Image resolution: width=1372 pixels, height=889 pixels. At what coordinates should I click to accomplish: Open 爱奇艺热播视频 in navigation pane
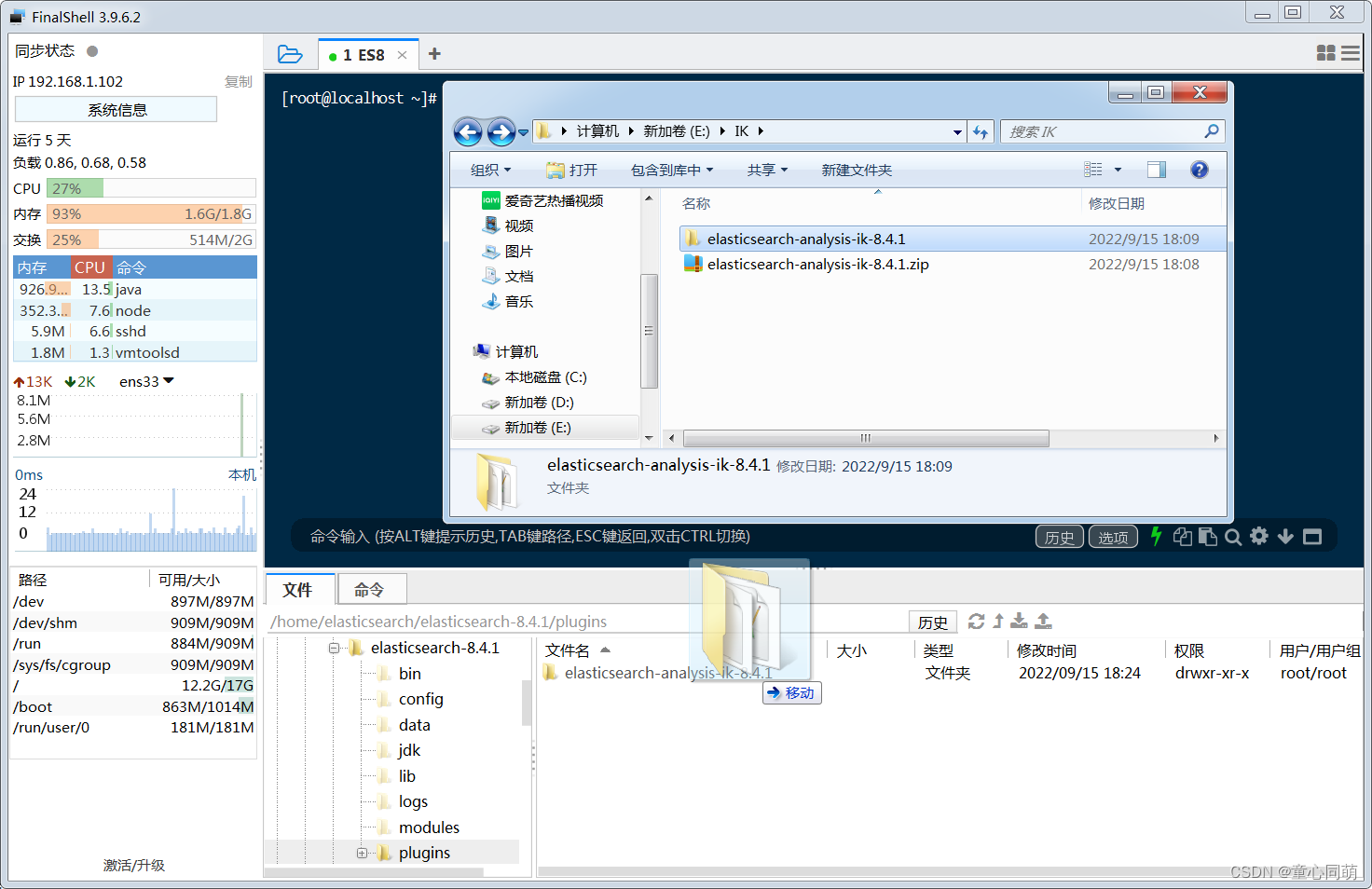[554, 200]
